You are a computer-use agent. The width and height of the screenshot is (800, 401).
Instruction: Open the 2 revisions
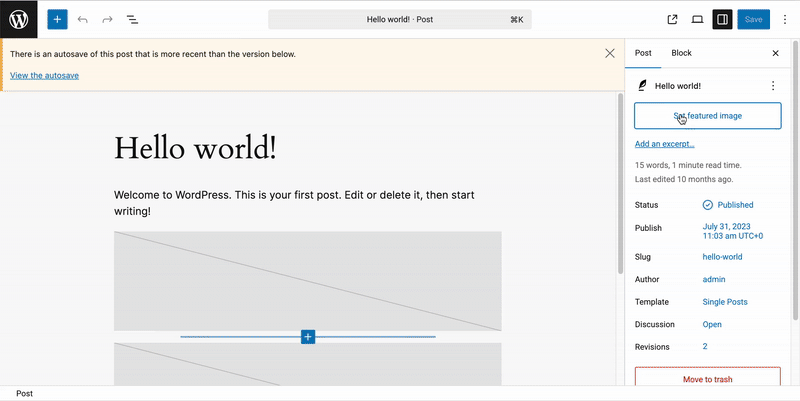(705, 346)
